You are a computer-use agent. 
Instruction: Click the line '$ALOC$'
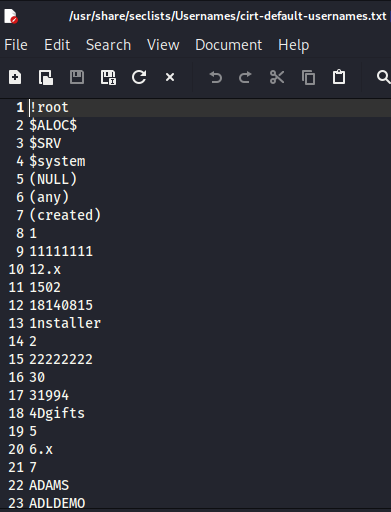pos(53,125)
